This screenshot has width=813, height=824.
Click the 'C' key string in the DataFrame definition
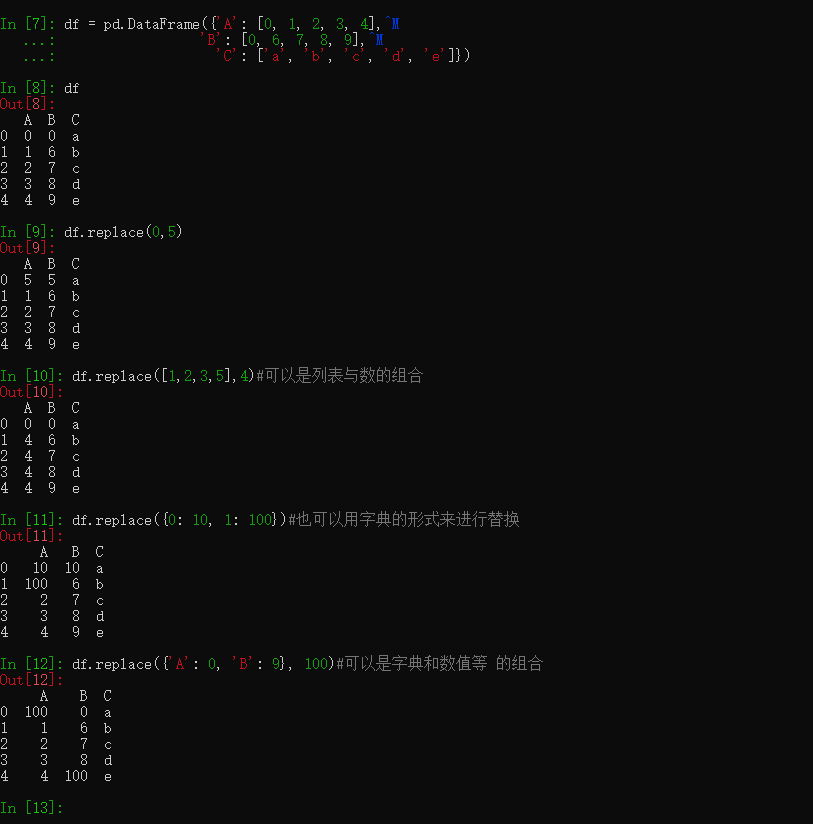[x=227, y=56]
